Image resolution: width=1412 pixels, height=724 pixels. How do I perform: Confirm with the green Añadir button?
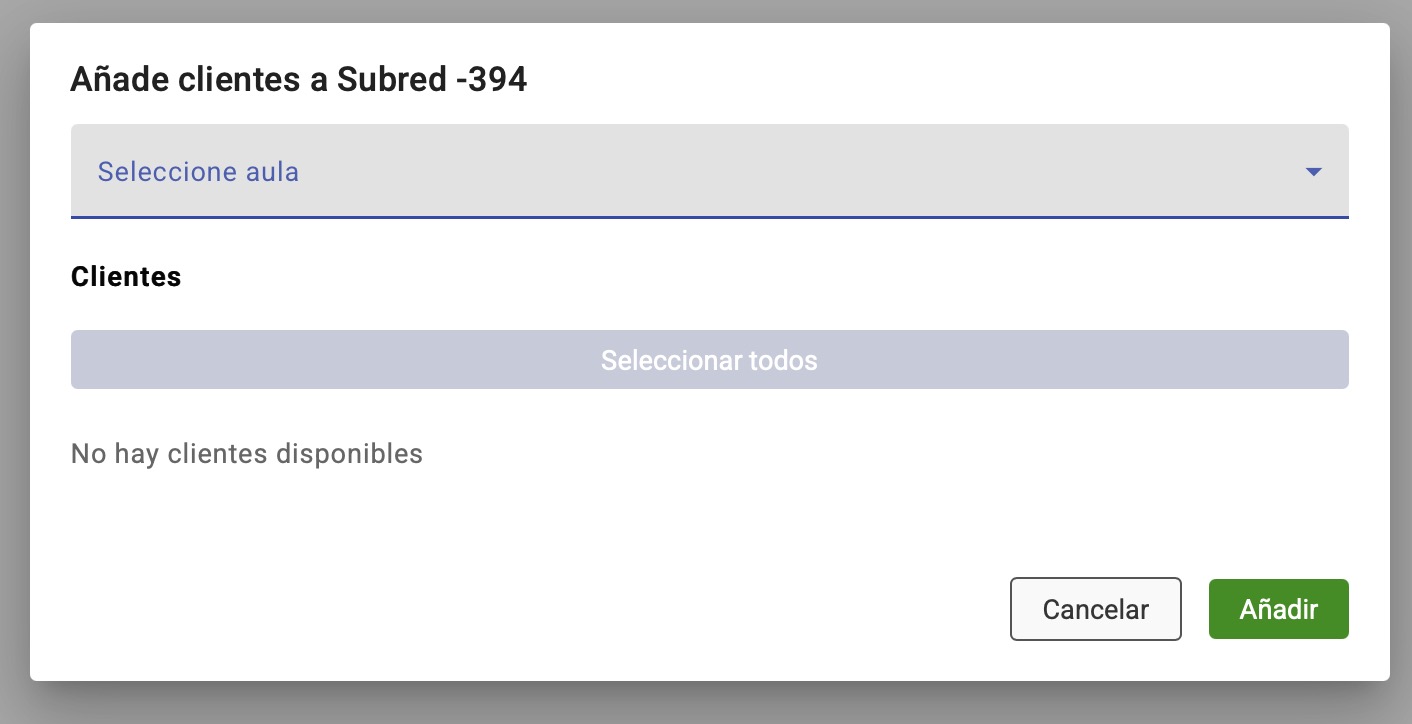[x=1278, y=609]
